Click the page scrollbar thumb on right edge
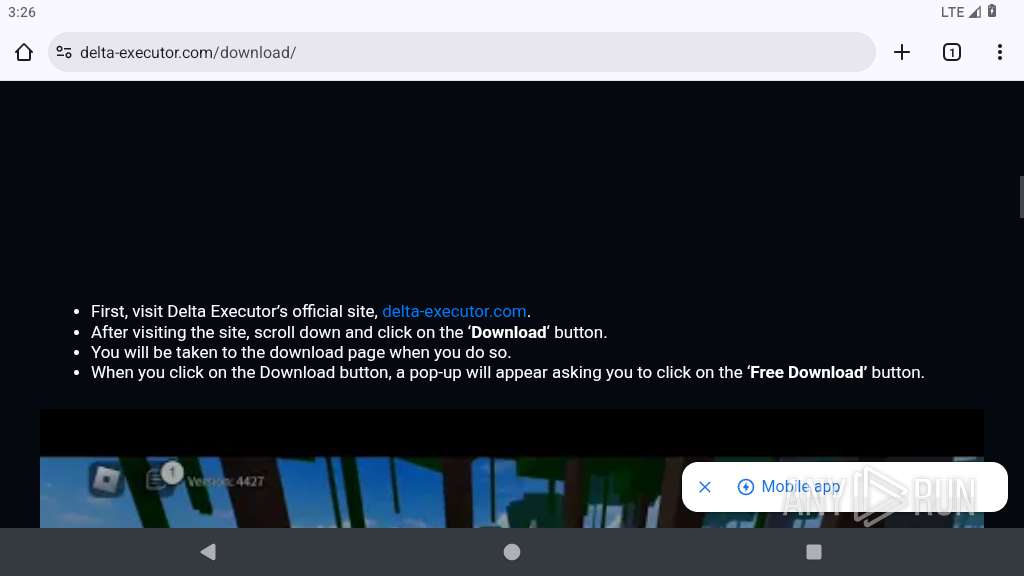Screen dimensions: 1024x576 [1021, 197]
